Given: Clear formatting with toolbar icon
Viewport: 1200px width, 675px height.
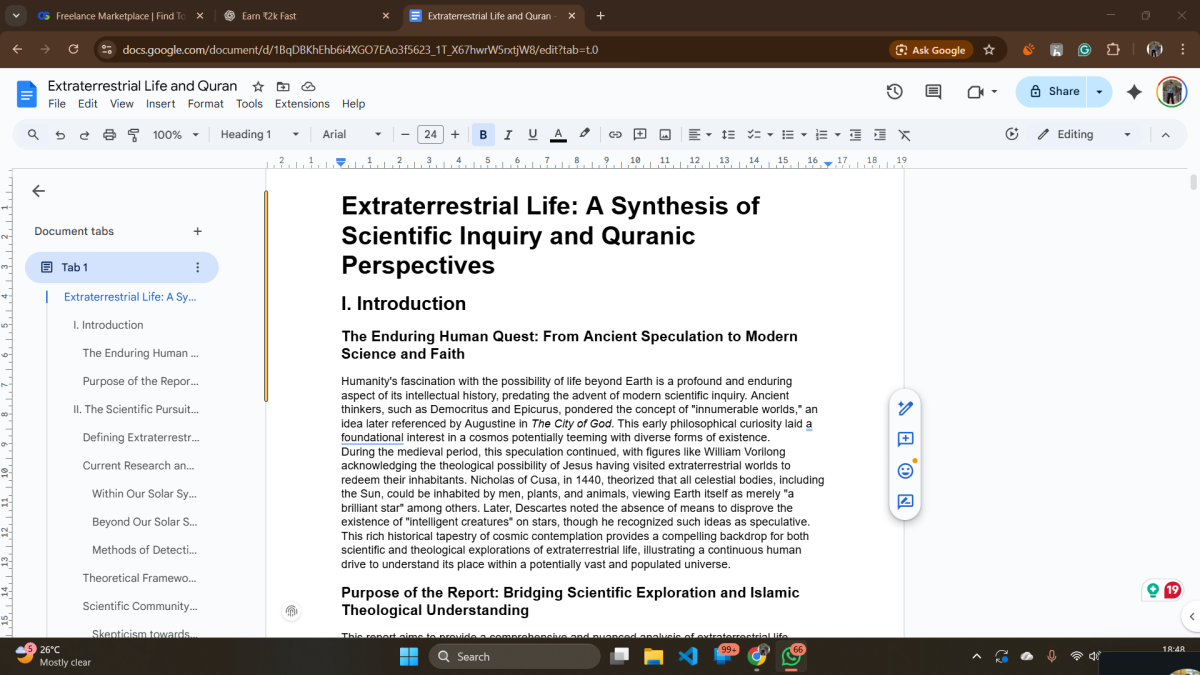Looking at the screenshot, I should pos(904,135).
